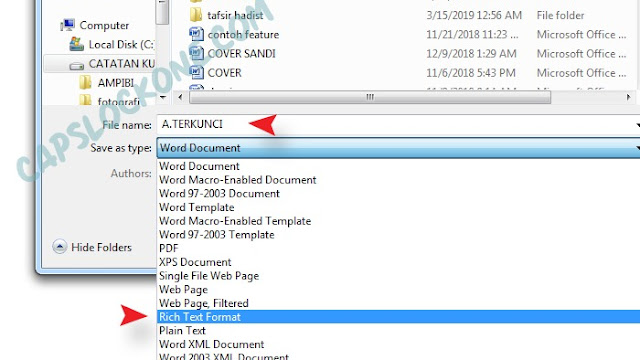Click the horizontal scrollbar thumb
Image resolution: width=640 pixels, height=360 pixels.
click(370, 97)
